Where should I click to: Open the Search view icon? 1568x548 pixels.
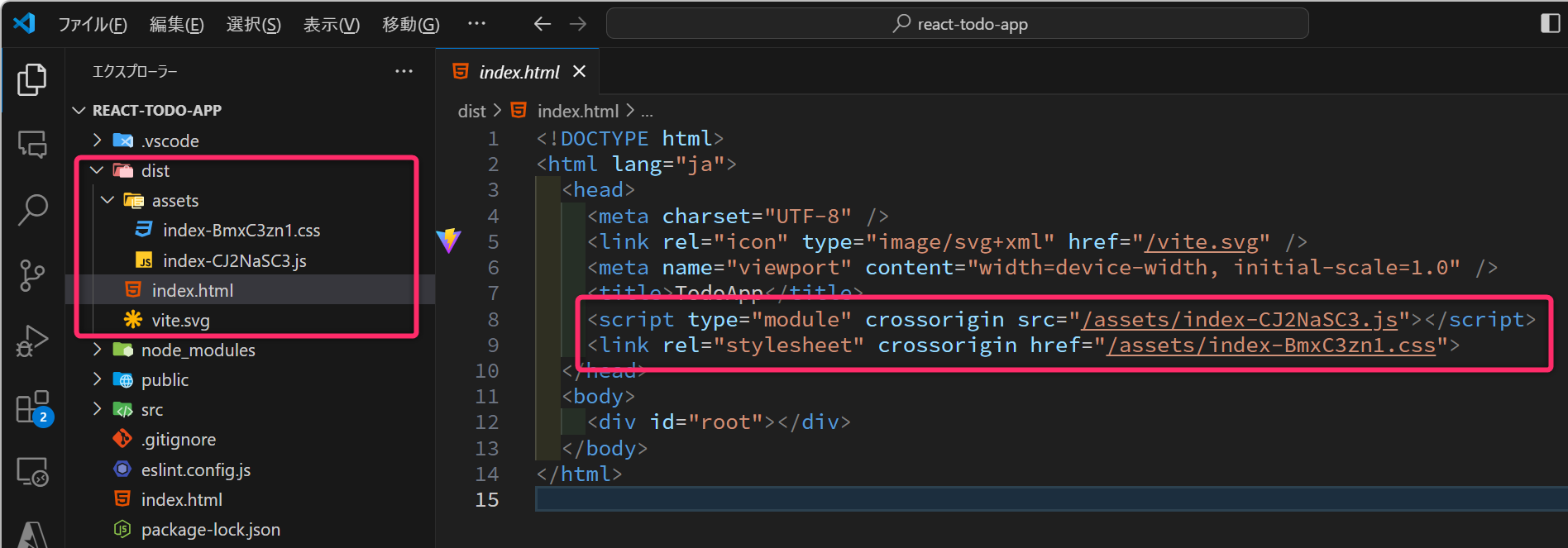tap(31, 210)
